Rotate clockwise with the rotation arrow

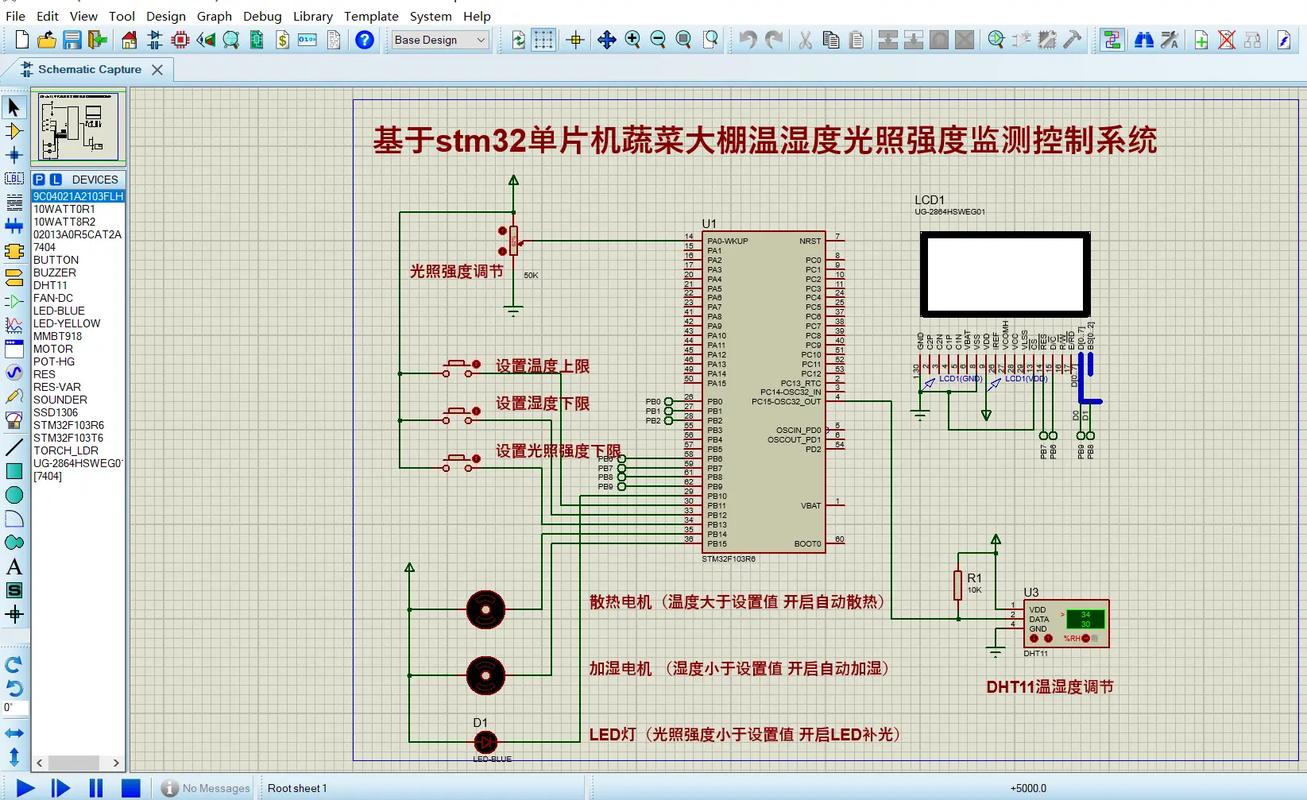pyautogui.click(x=14, y=664)
